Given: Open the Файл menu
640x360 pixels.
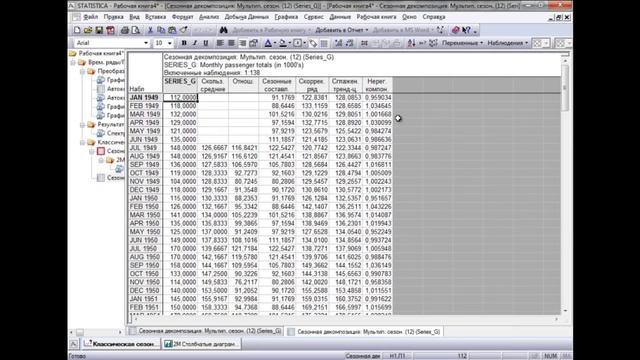Looking at the screenshot, I should click(91, 17).
